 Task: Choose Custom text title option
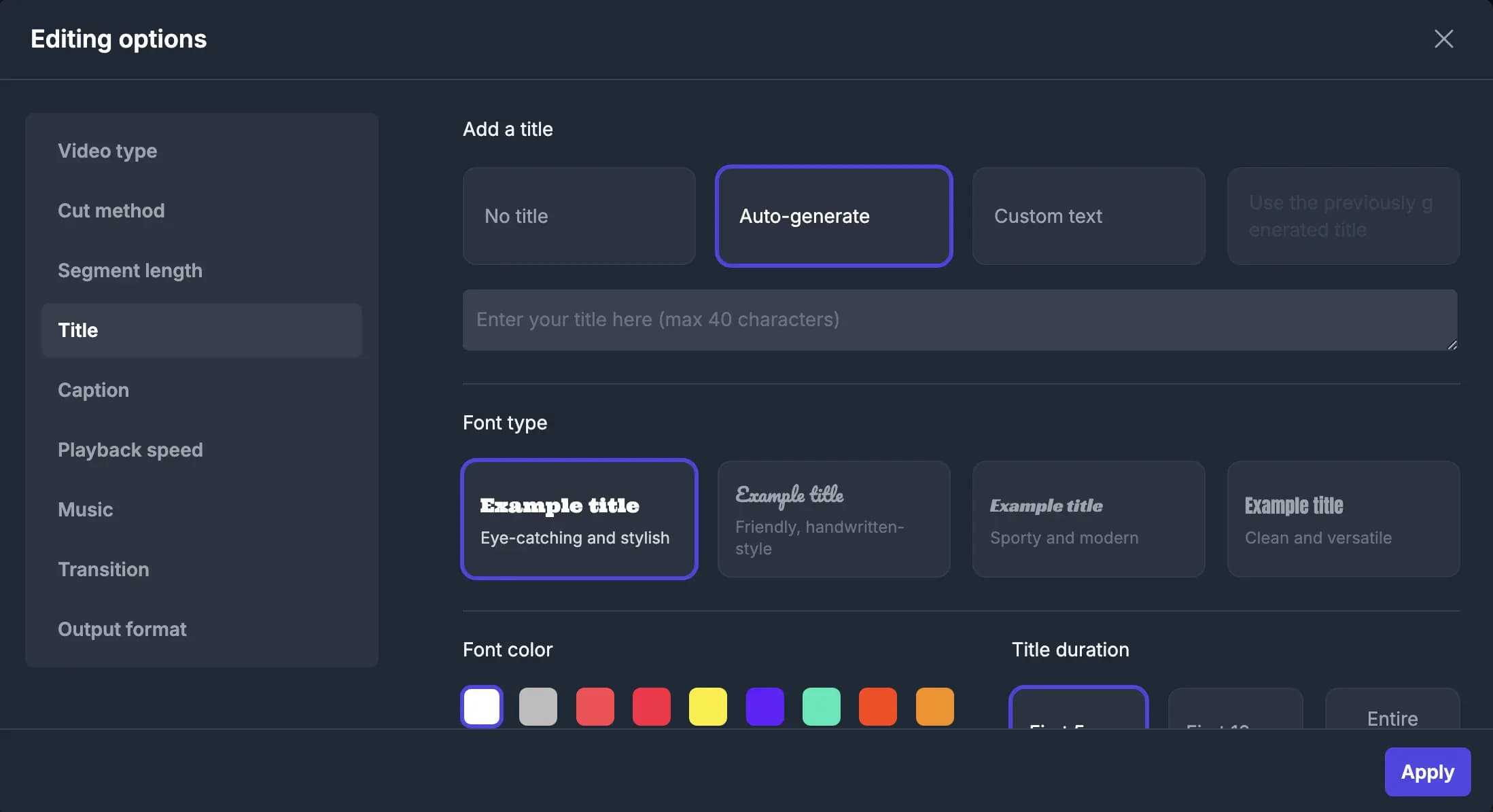1088,216
